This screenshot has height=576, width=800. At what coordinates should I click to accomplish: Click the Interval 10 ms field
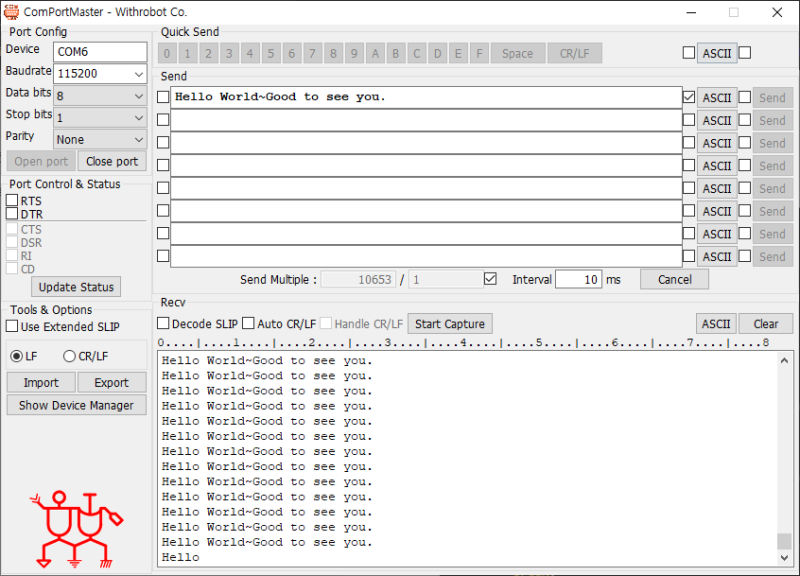[579, 279]
